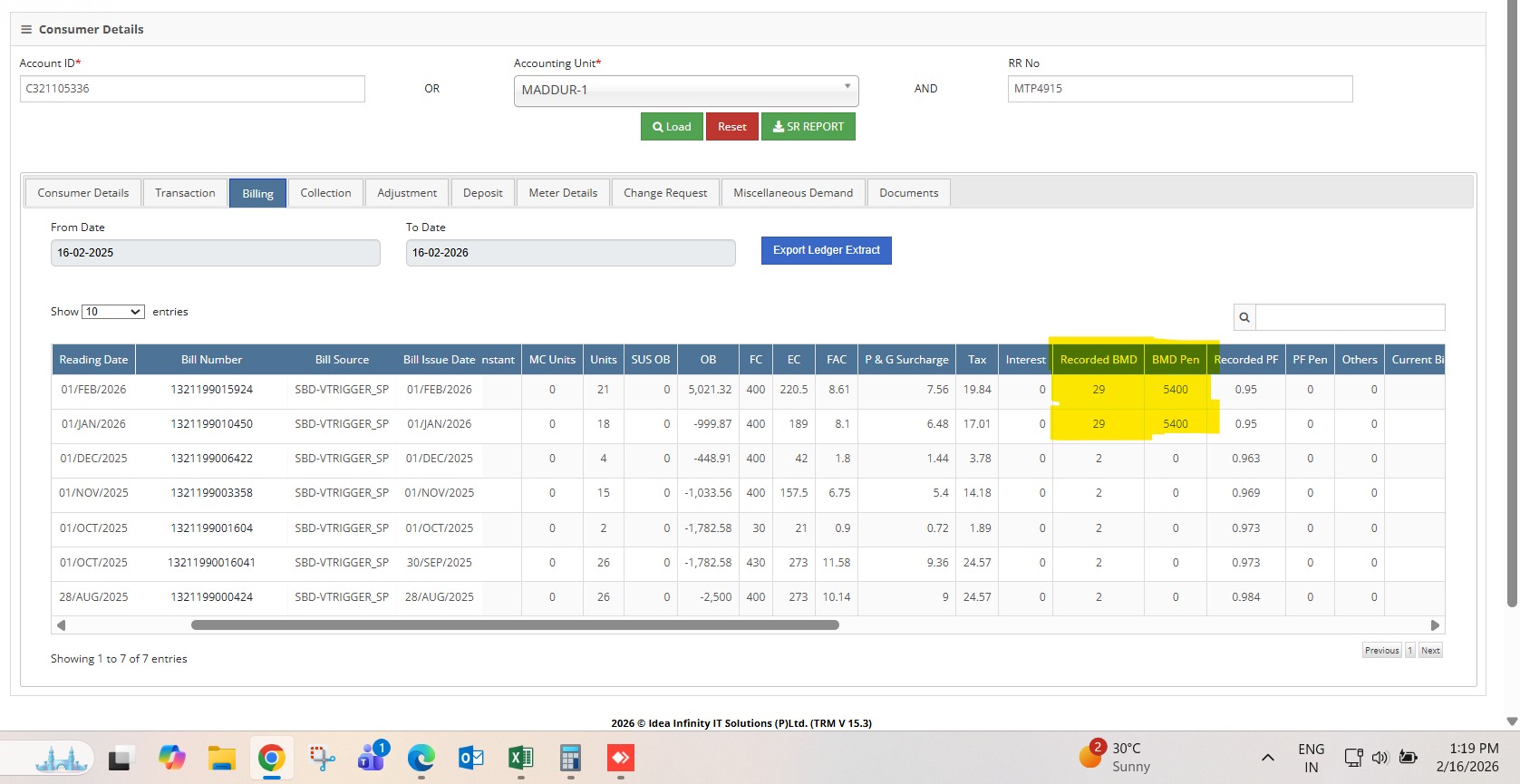This screenshot has width=1520, height=784.
Task: Click the red Reset button
Action: [731, 127]
